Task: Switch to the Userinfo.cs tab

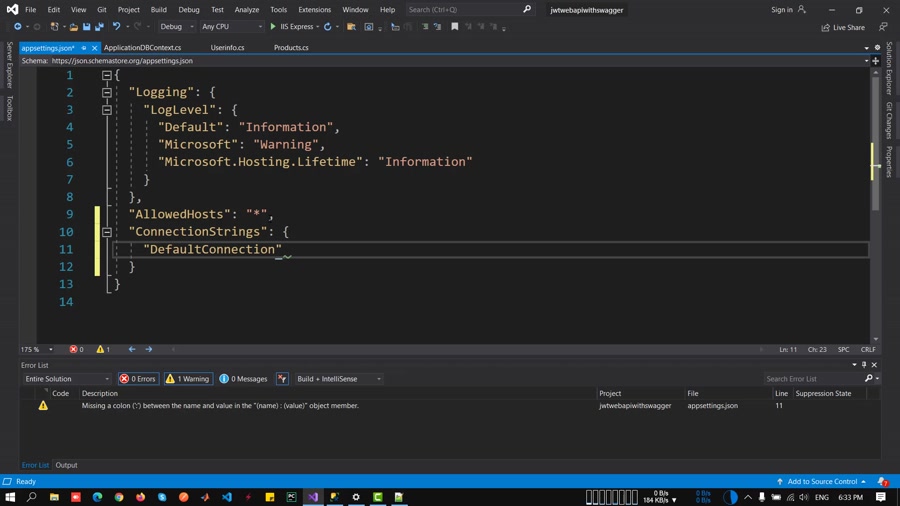Action: coord(227,48)
